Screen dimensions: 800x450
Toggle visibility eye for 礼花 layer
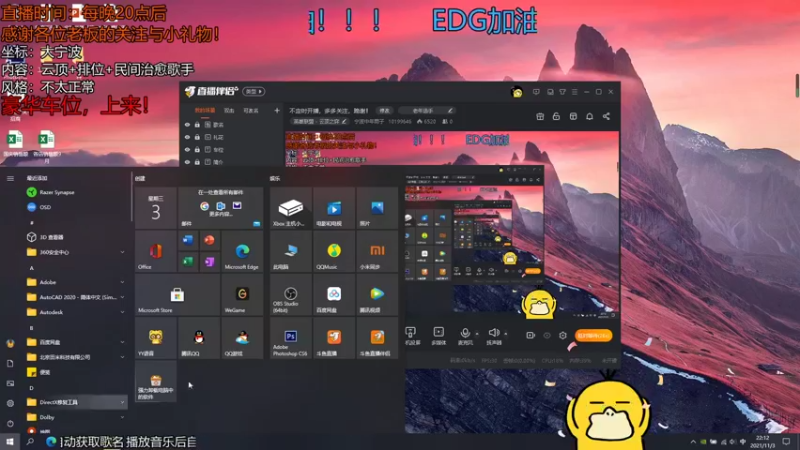point(187,137)
